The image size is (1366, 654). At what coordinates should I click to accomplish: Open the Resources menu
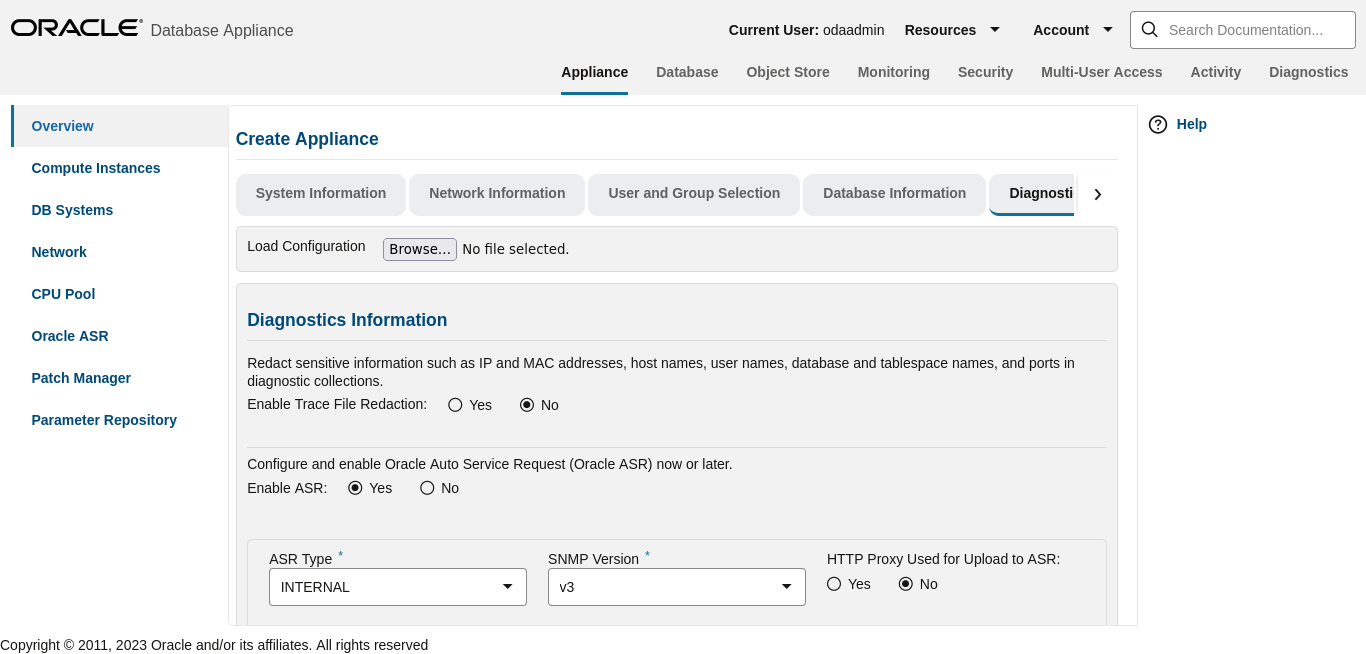951,30
